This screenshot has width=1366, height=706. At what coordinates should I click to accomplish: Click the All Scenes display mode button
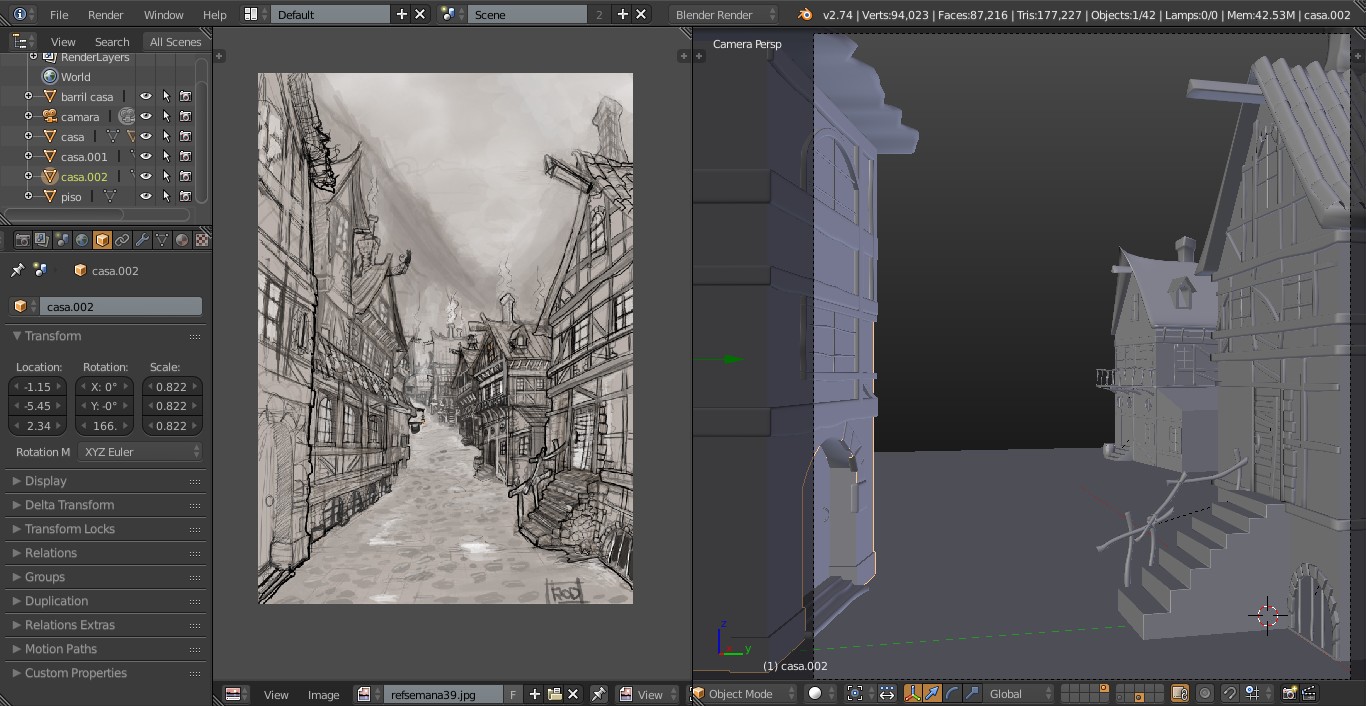[175, 41]
